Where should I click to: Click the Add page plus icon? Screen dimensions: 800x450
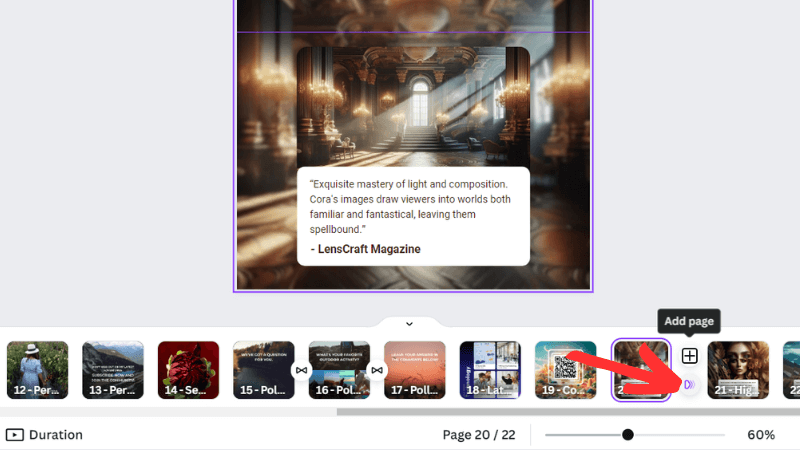coord(689,356)
